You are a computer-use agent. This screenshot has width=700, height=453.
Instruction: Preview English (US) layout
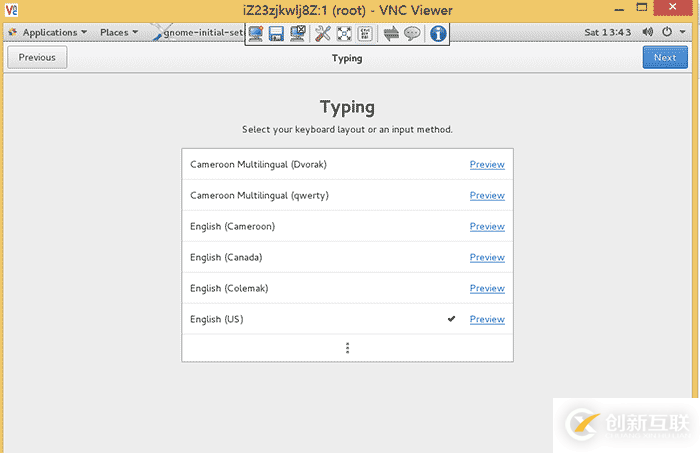tap(487, 320)
